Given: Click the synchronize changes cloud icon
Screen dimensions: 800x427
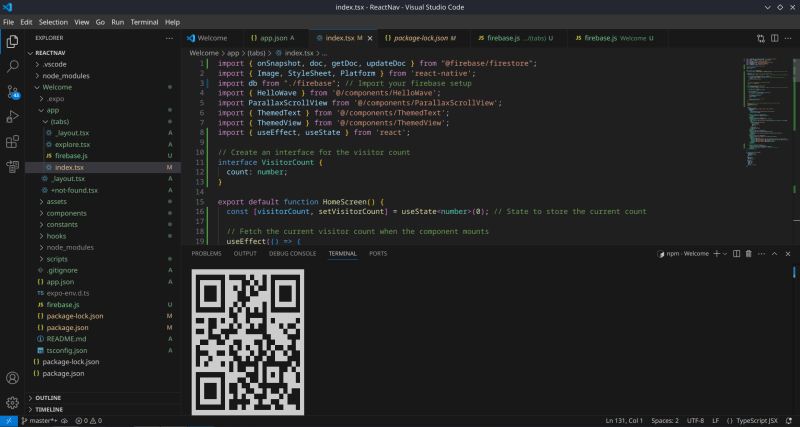Looking at the screenshot, I should point(65,421).
